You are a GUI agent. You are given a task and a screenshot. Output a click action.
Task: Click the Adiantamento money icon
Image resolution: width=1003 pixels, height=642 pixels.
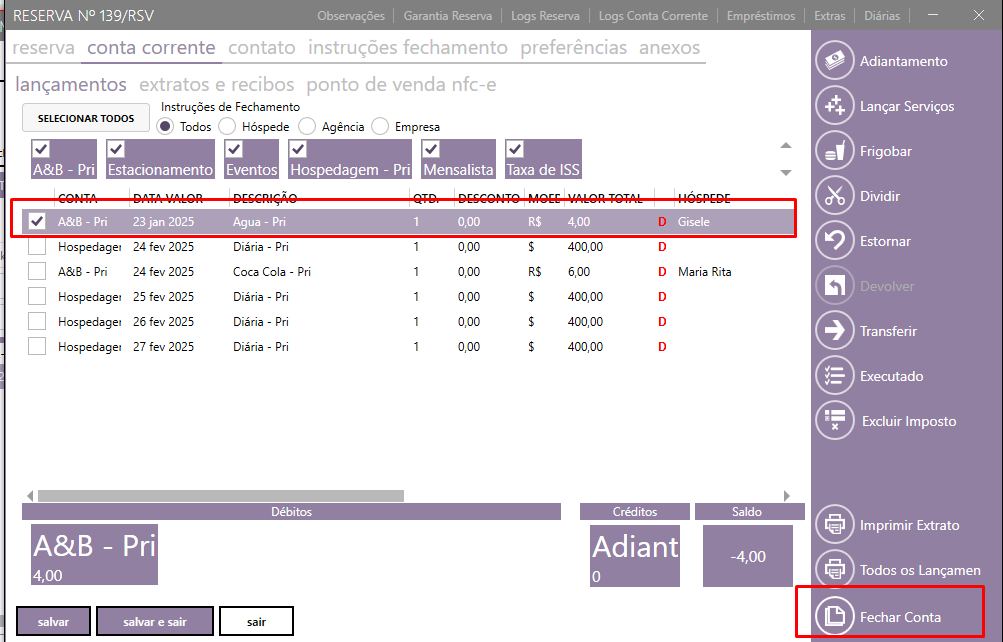pos(834,61)
